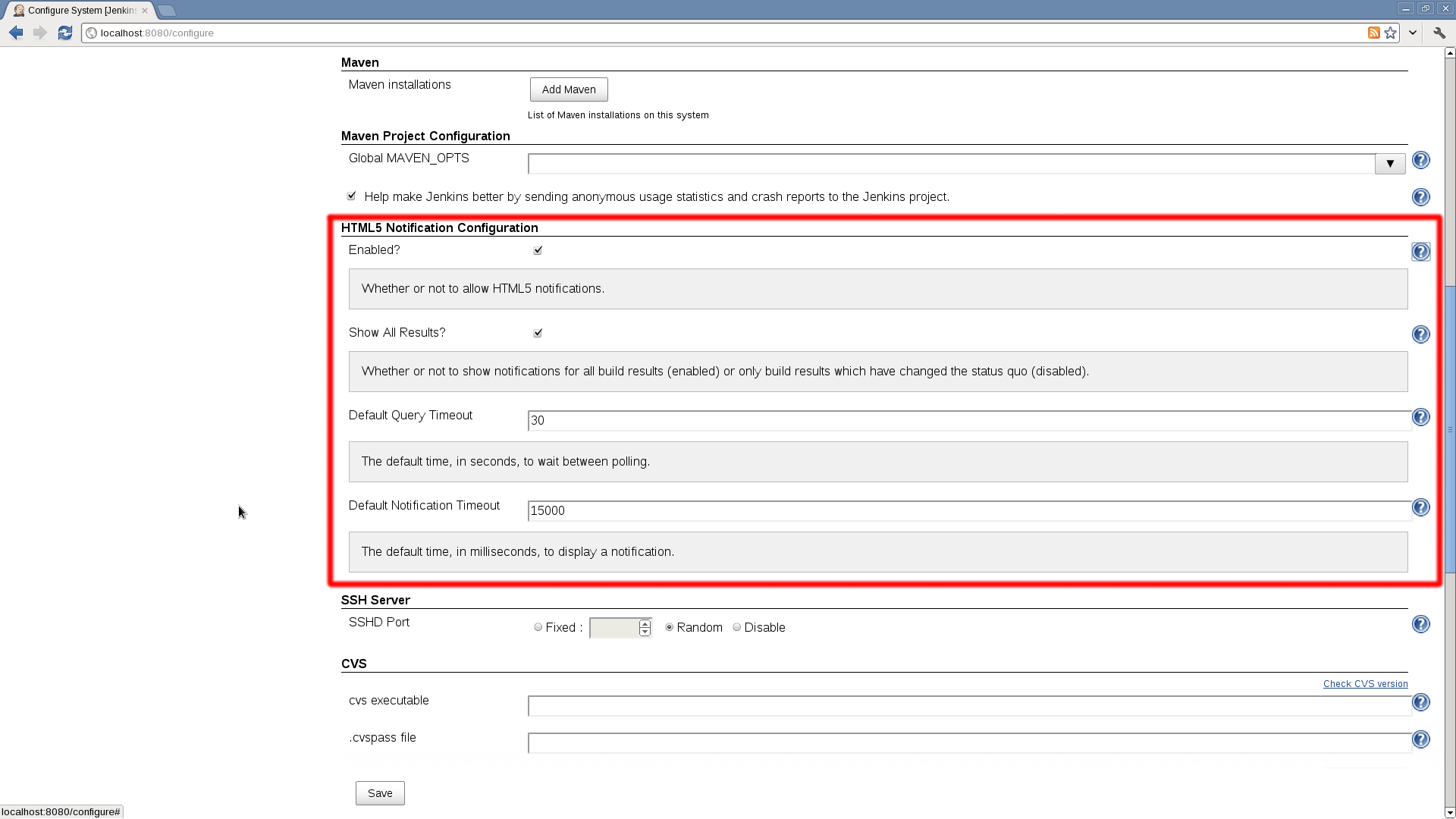The height and width of the screenshot is (819, 1456).
Task: Click help icon for Global MAVEN_OPTS
Action: (x=1420, y=160)
